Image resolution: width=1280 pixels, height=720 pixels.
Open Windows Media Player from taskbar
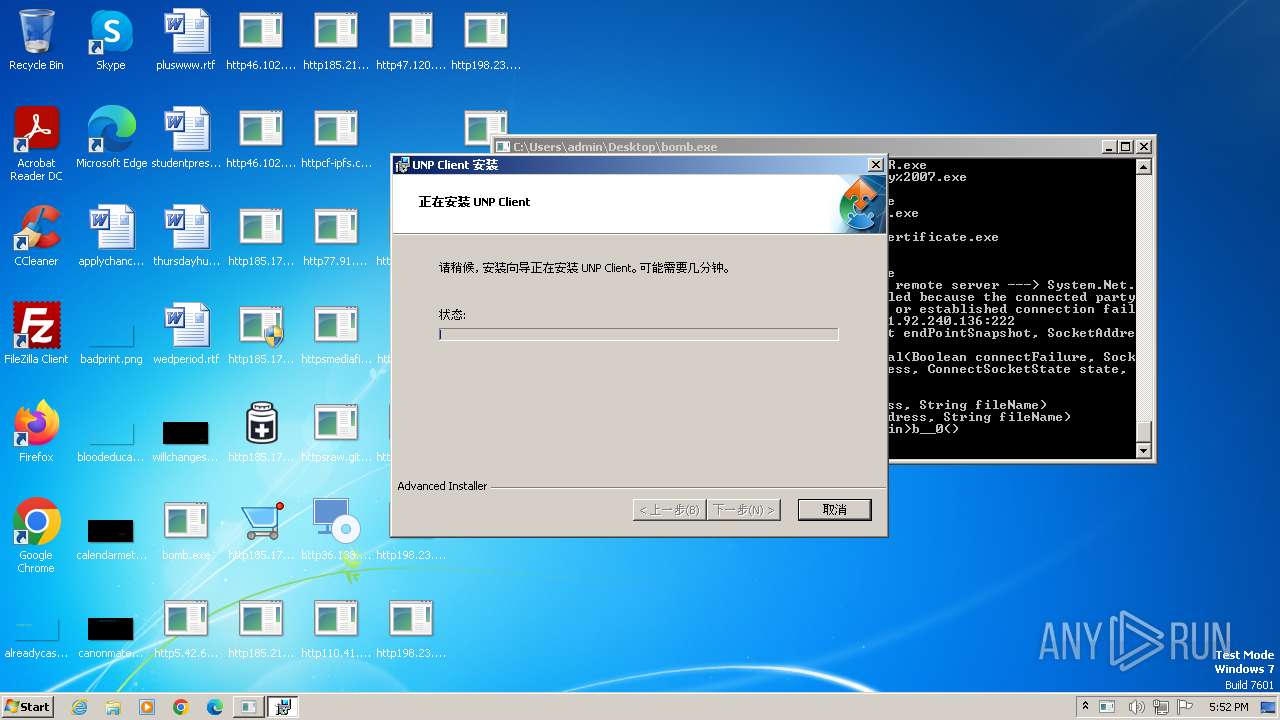coord(147,707)
